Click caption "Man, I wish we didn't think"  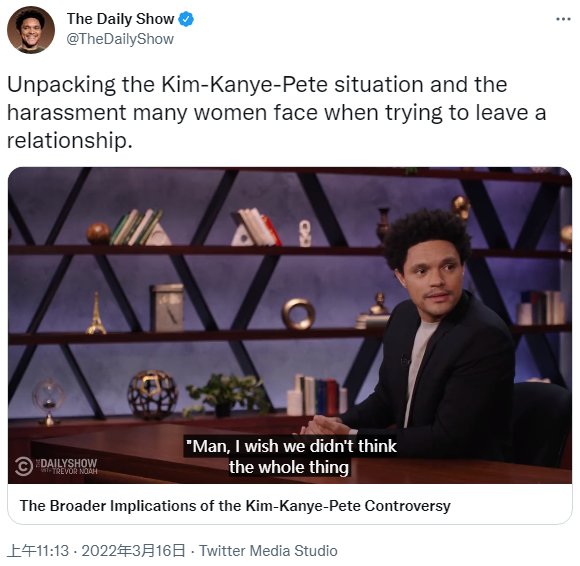(x=290, y=446)
